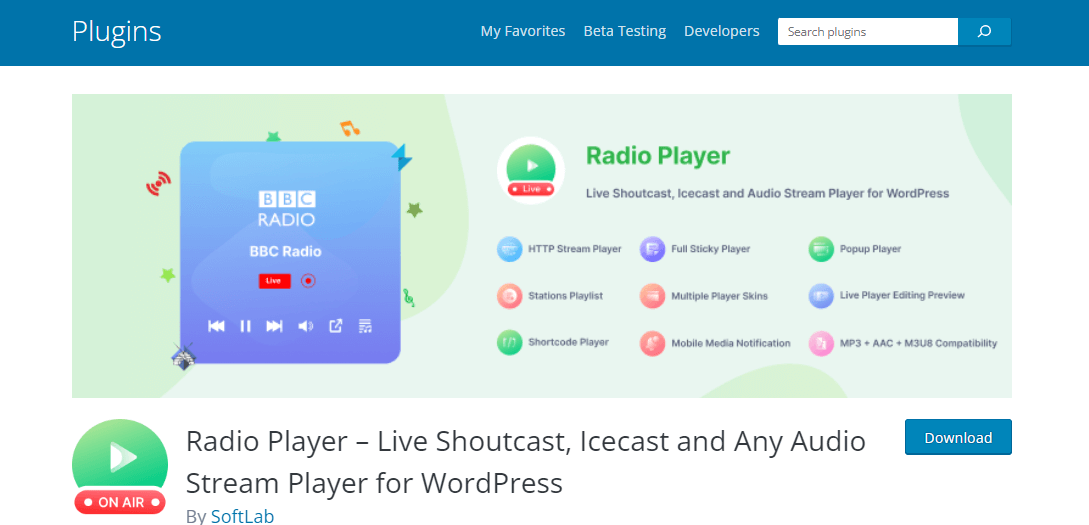This screenshot has width=1089, height=525.
Task: Click the record circle icon beside Live badge
Action: [x=308, y=281]
